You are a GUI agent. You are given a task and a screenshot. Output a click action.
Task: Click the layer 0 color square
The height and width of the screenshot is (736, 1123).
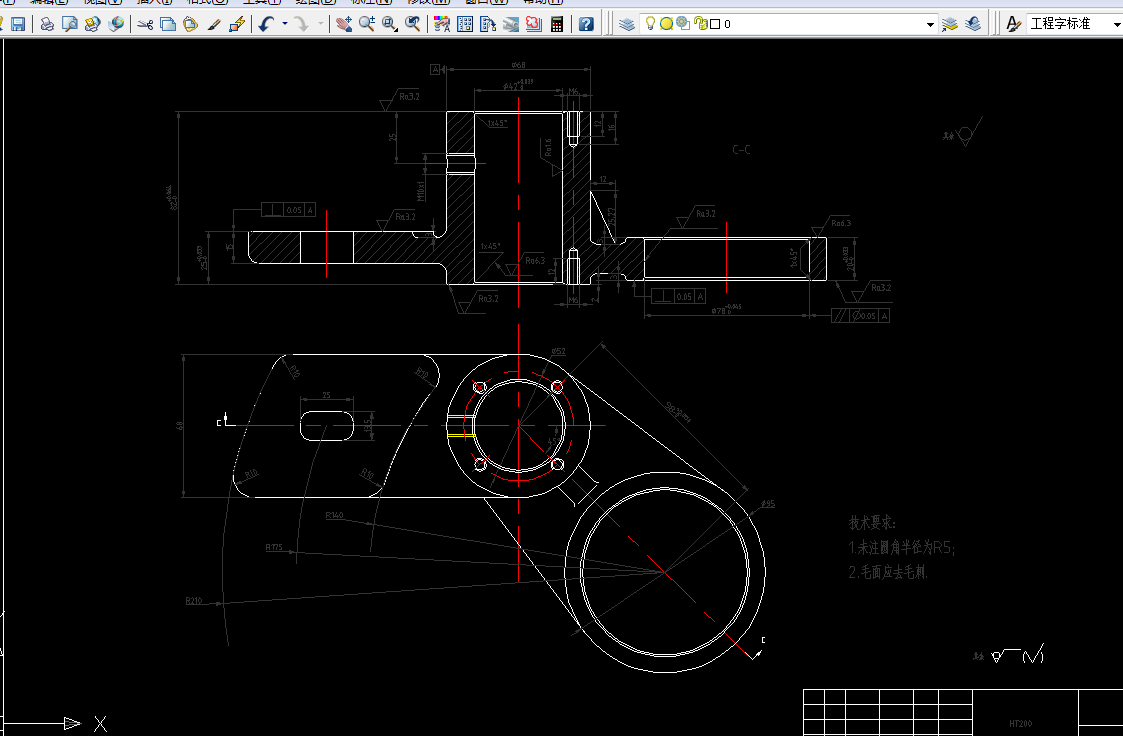tap(715, 24)
